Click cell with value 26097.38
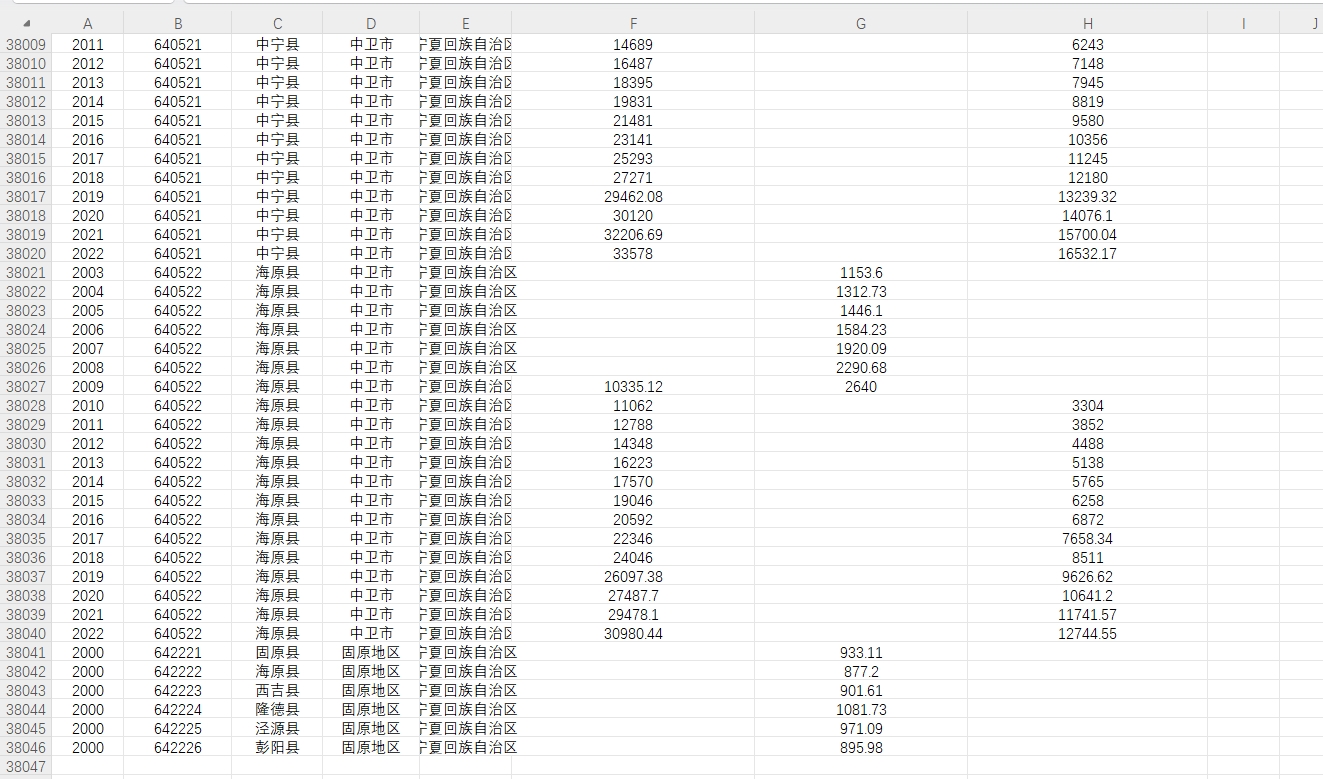The image size is (1323, 779). tap(633, 576)
